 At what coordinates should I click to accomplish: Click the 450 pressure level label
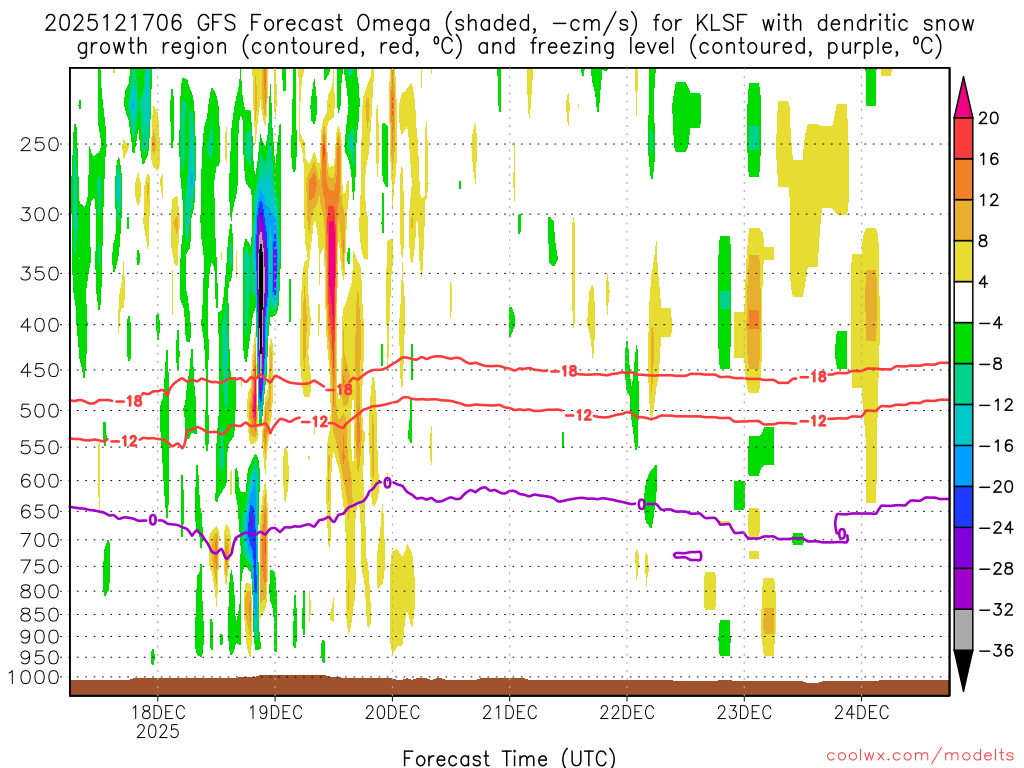coord(40,370)
